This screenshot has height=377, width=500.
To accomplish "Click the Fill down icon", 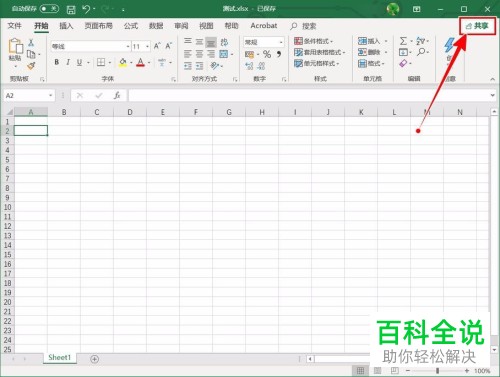I will click(403, 52).
